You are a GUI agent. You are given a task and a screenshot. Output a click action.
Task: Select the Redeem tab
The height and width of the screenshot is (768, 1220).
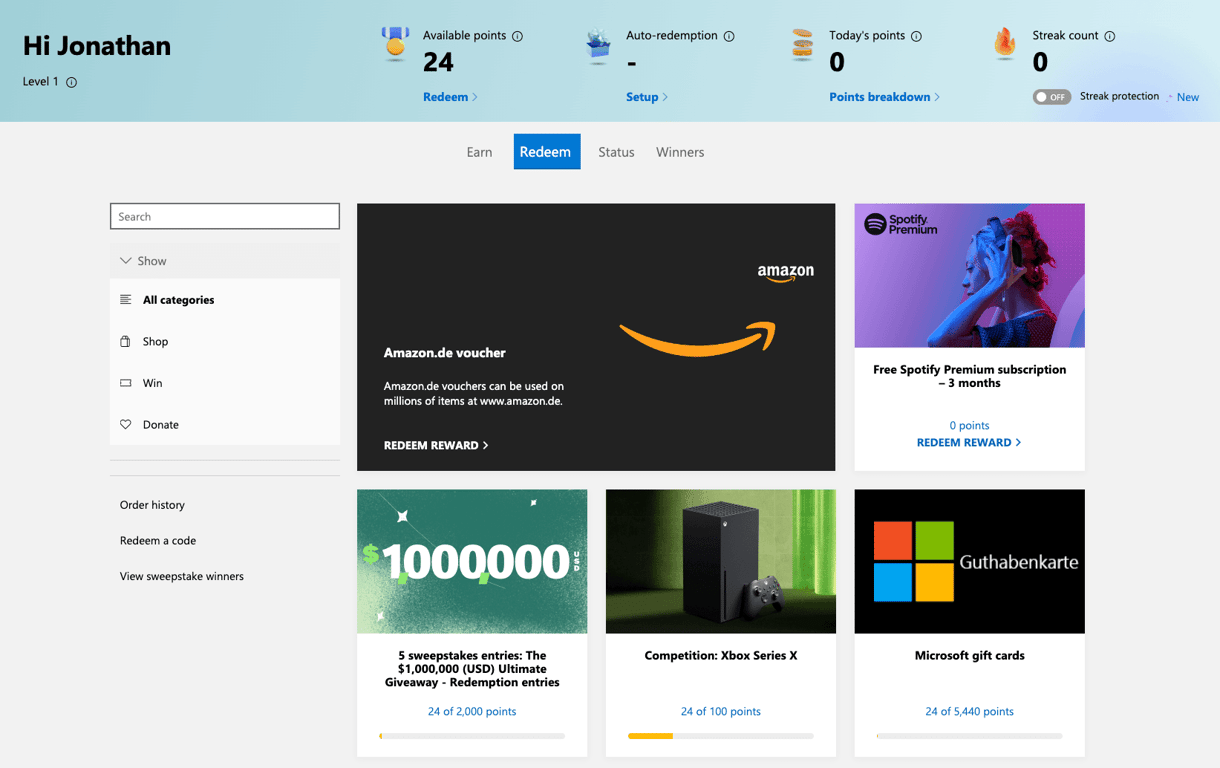pos(546,152)
